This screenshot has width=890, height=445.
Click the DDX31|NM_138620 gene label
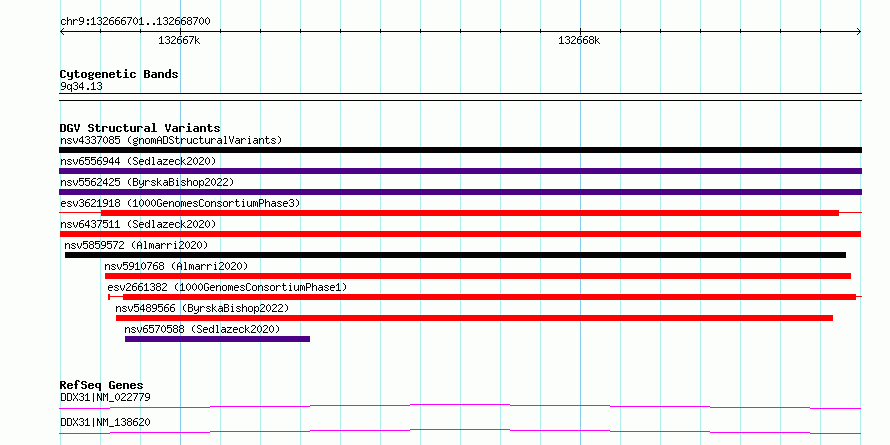pyautogui.click(x=105, y=422)
